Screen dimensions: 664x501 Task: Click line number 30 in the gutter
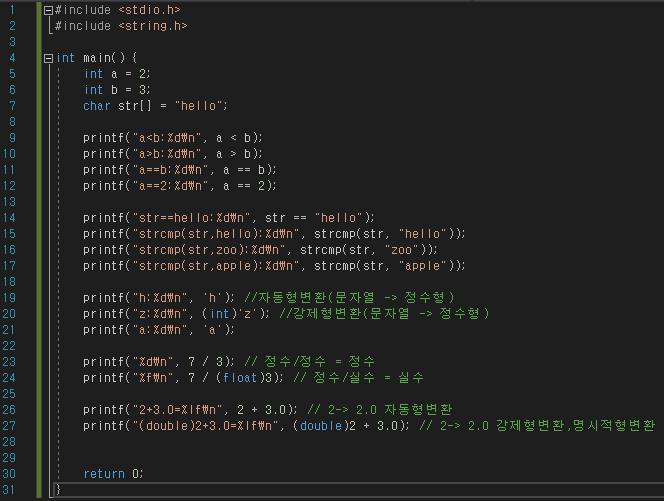[x=9, y=473]
